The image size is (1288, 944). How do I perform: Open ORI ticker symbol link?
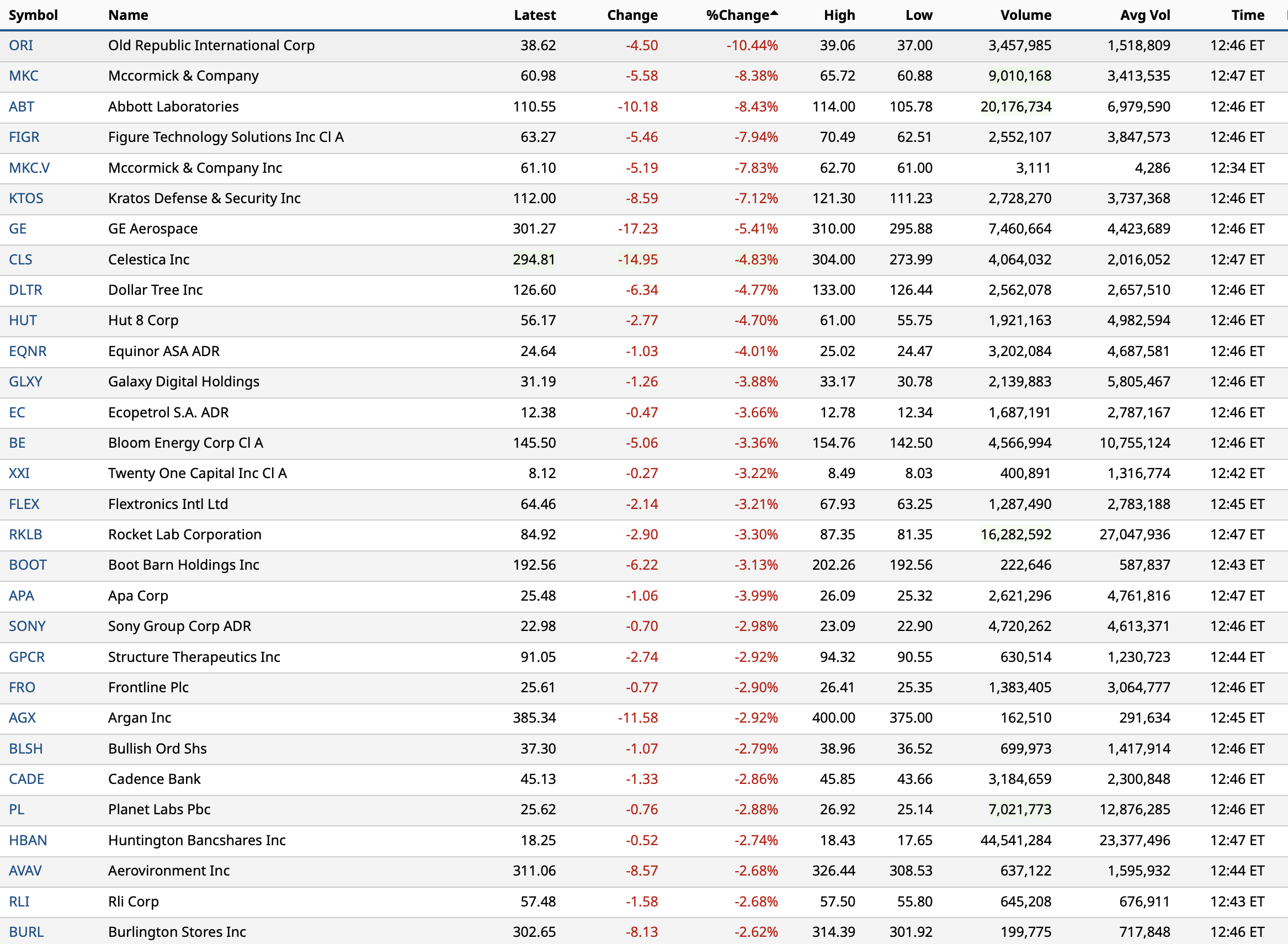pyautogui.click(x=21, y=46)
